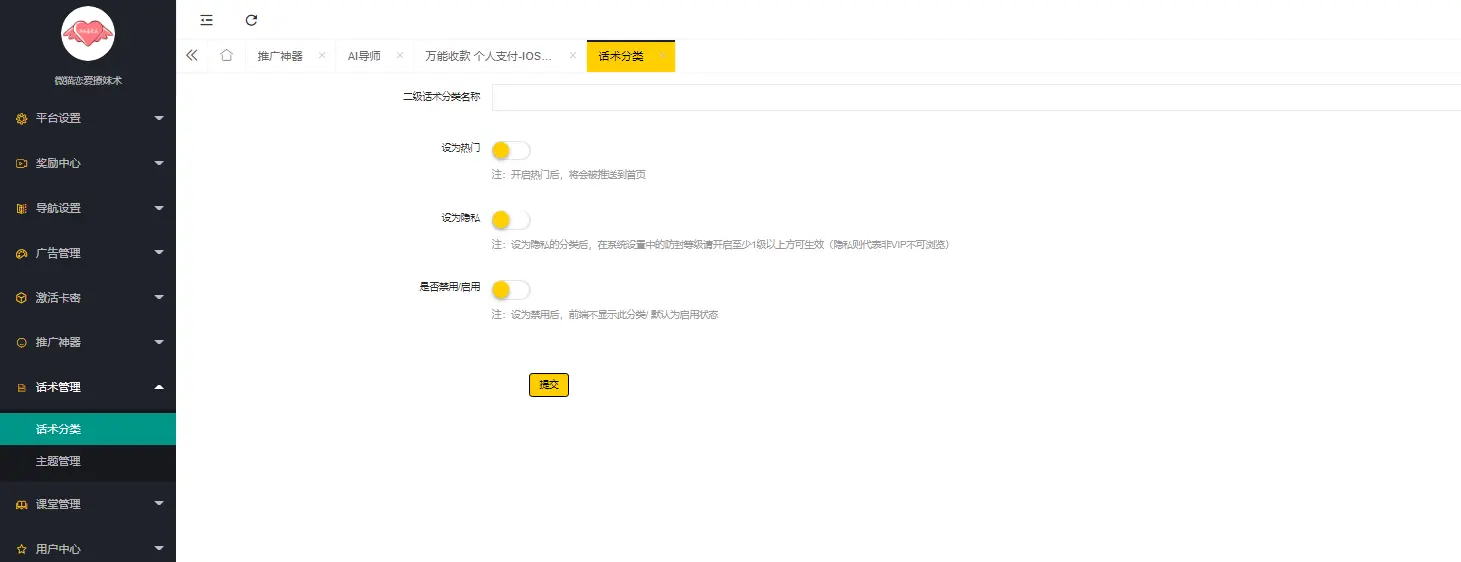The image size is (1461, 562).
Task: Open the 奖励中心 menu label
Action: (58, 163)
